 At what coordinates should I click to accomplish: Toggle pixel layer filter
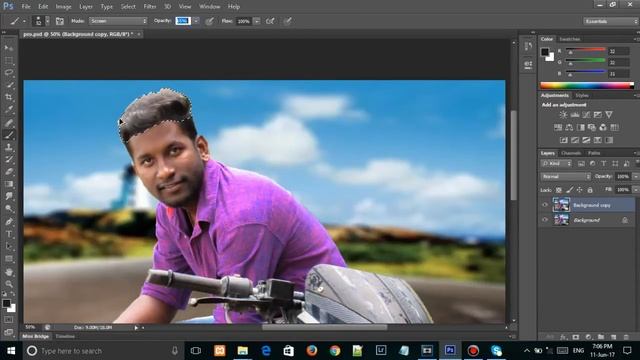[x=581, y=163]
